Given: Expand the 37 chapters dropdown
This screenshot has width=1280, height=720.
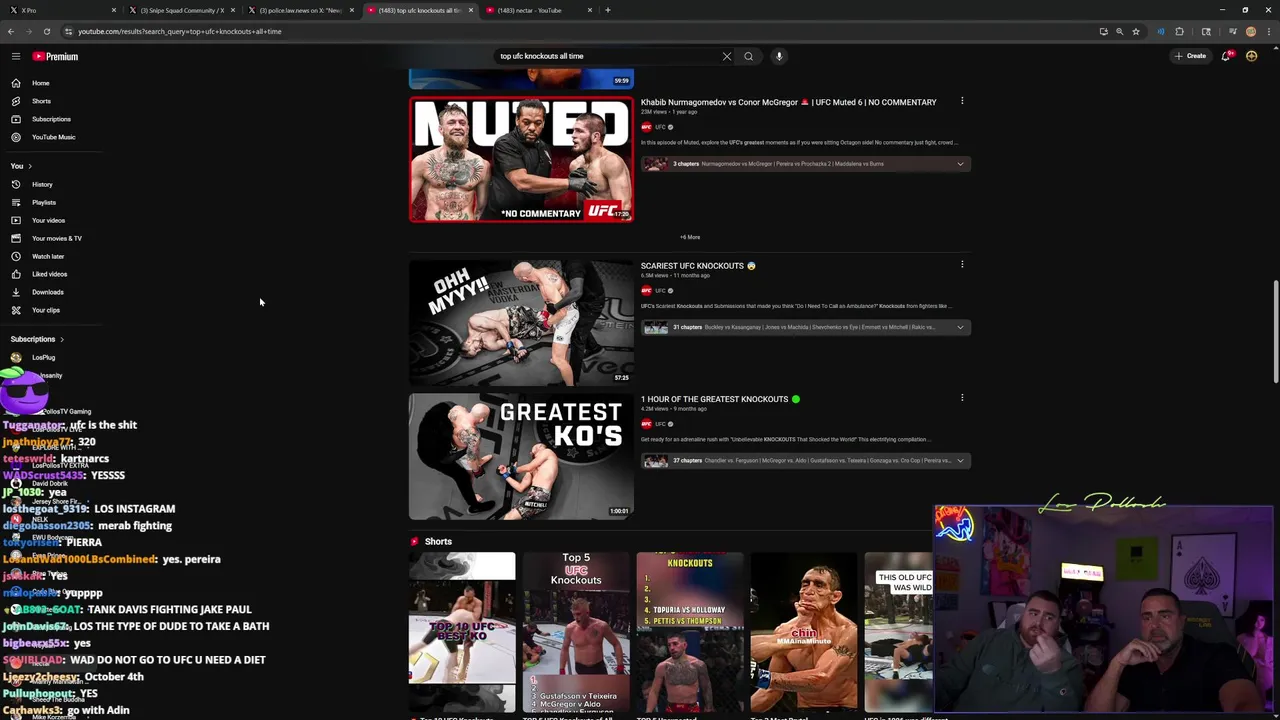Looking at the screenshot, I should tap(960, 461).
